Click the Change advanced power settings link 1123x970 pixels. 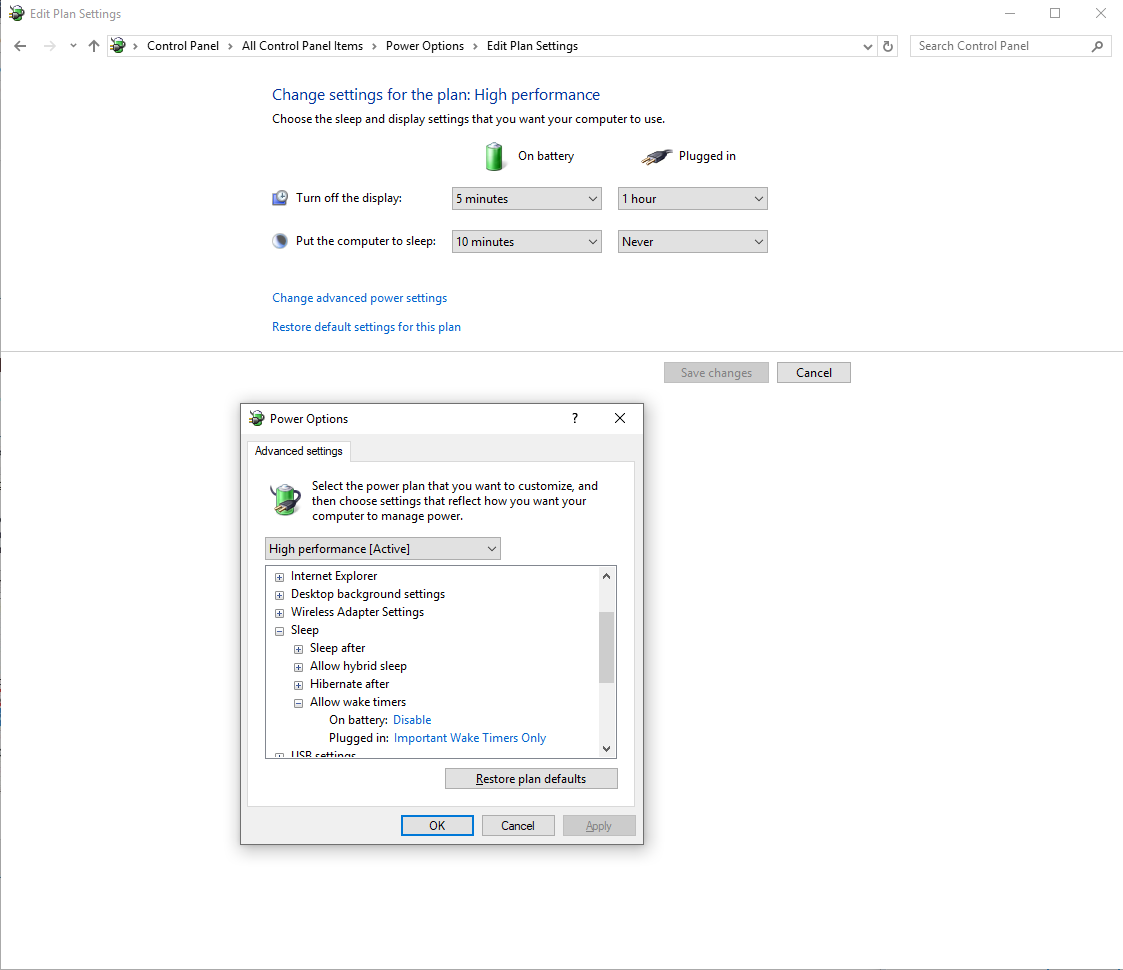(359, 298)
